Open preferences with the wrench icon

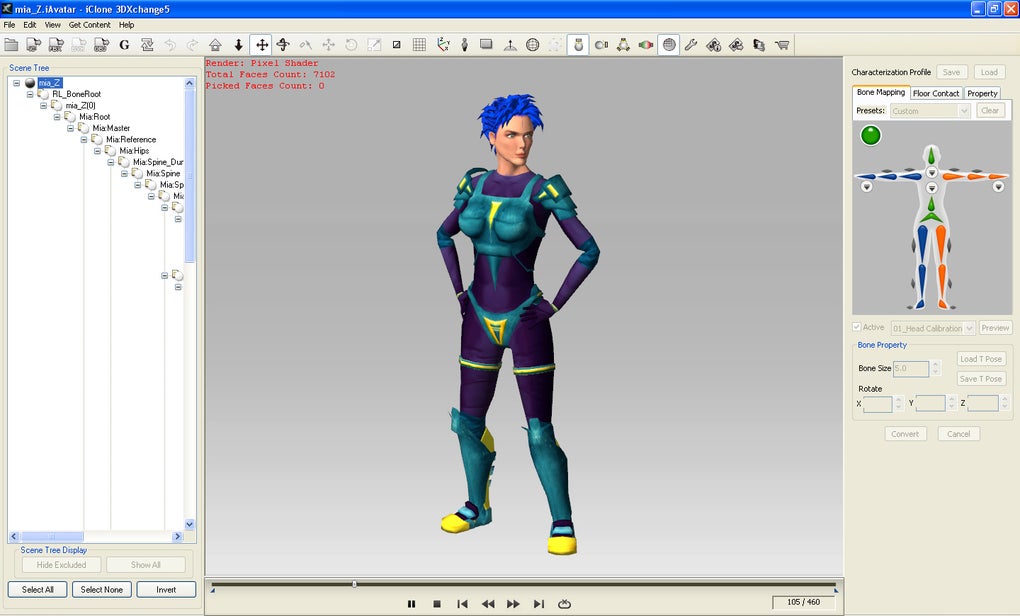coord(691,45)
